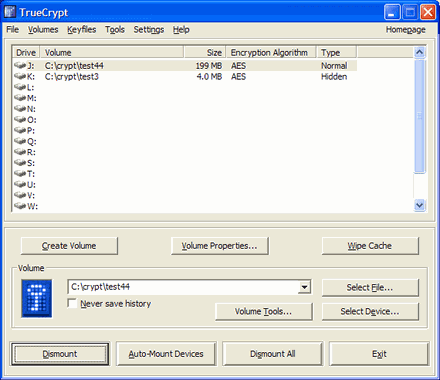
Task: Click the Wipe Cache button
Action: pos(370,246)
